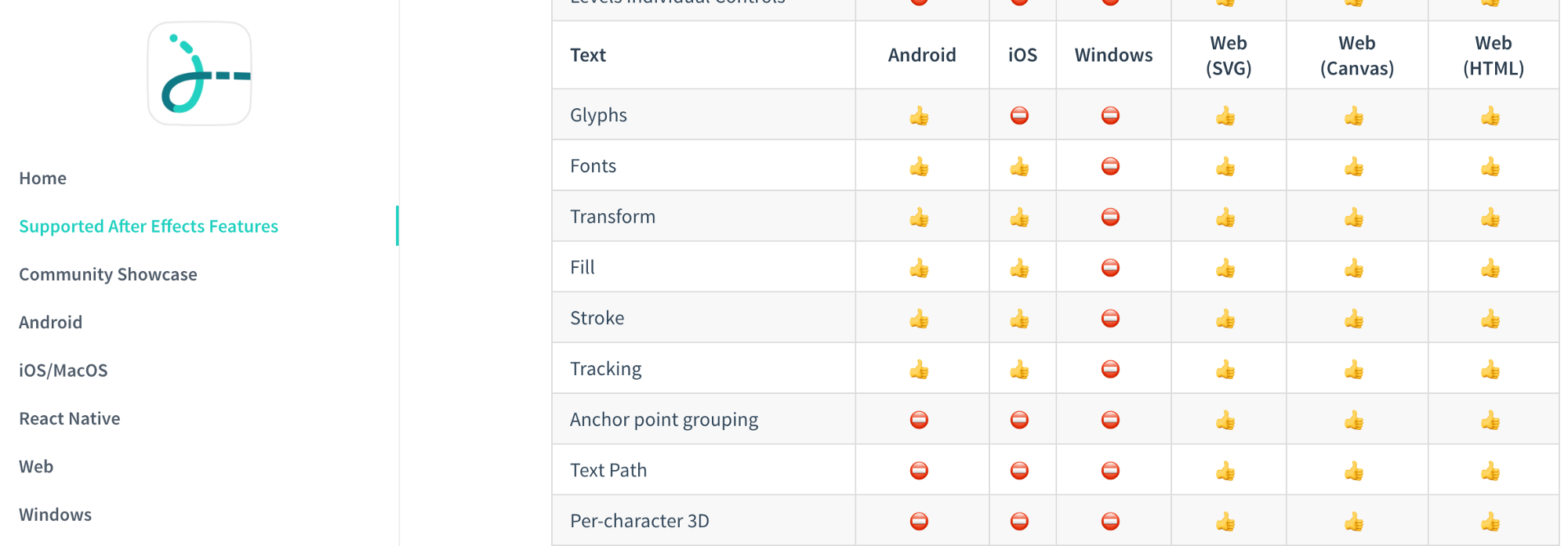This screenshot has width=1568, height=546.
Task: Click the Web (SVG) column header
Action: coord(1228,56)
